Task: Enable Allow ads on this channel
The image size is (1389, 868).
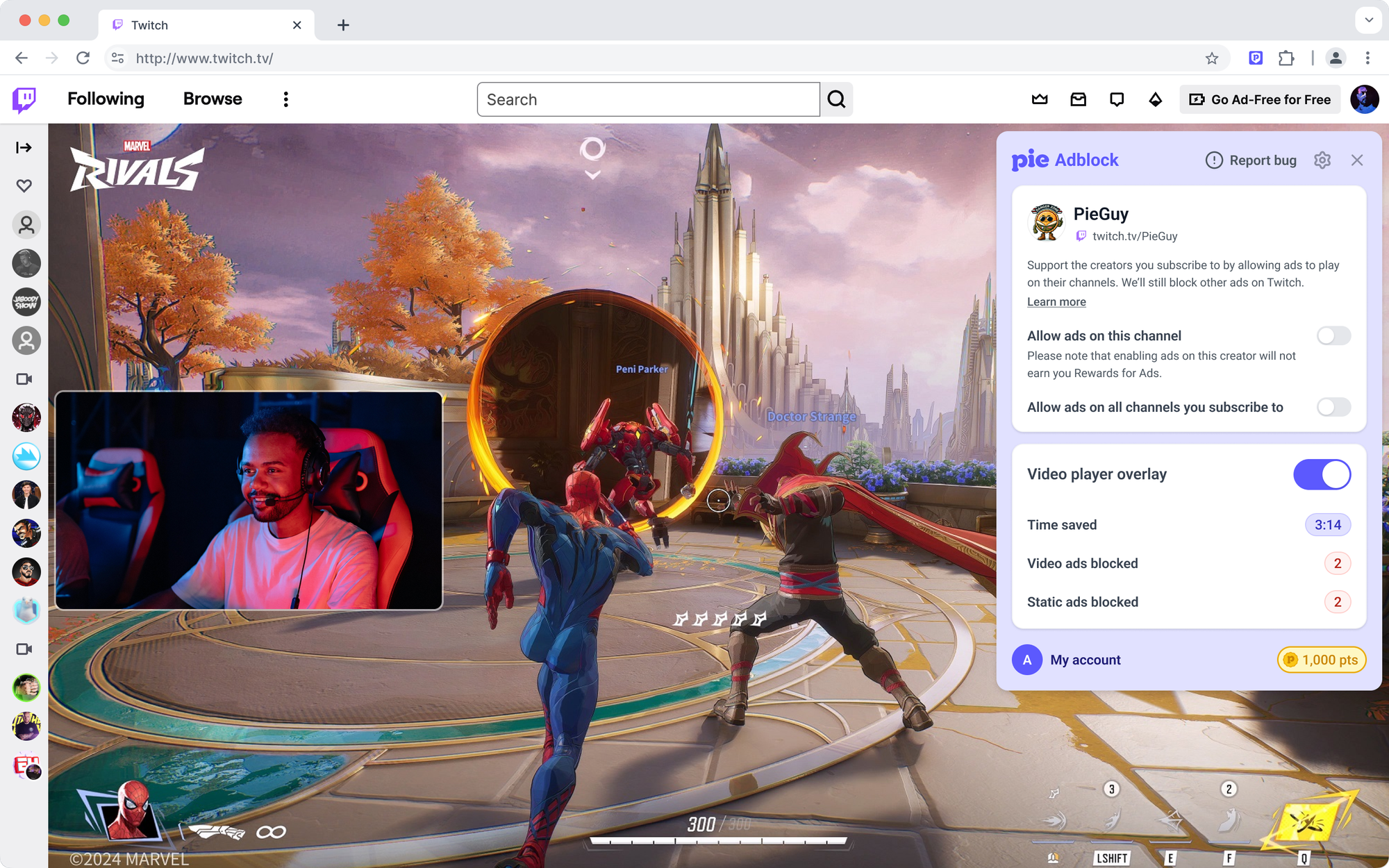Action: [1333, 336]
